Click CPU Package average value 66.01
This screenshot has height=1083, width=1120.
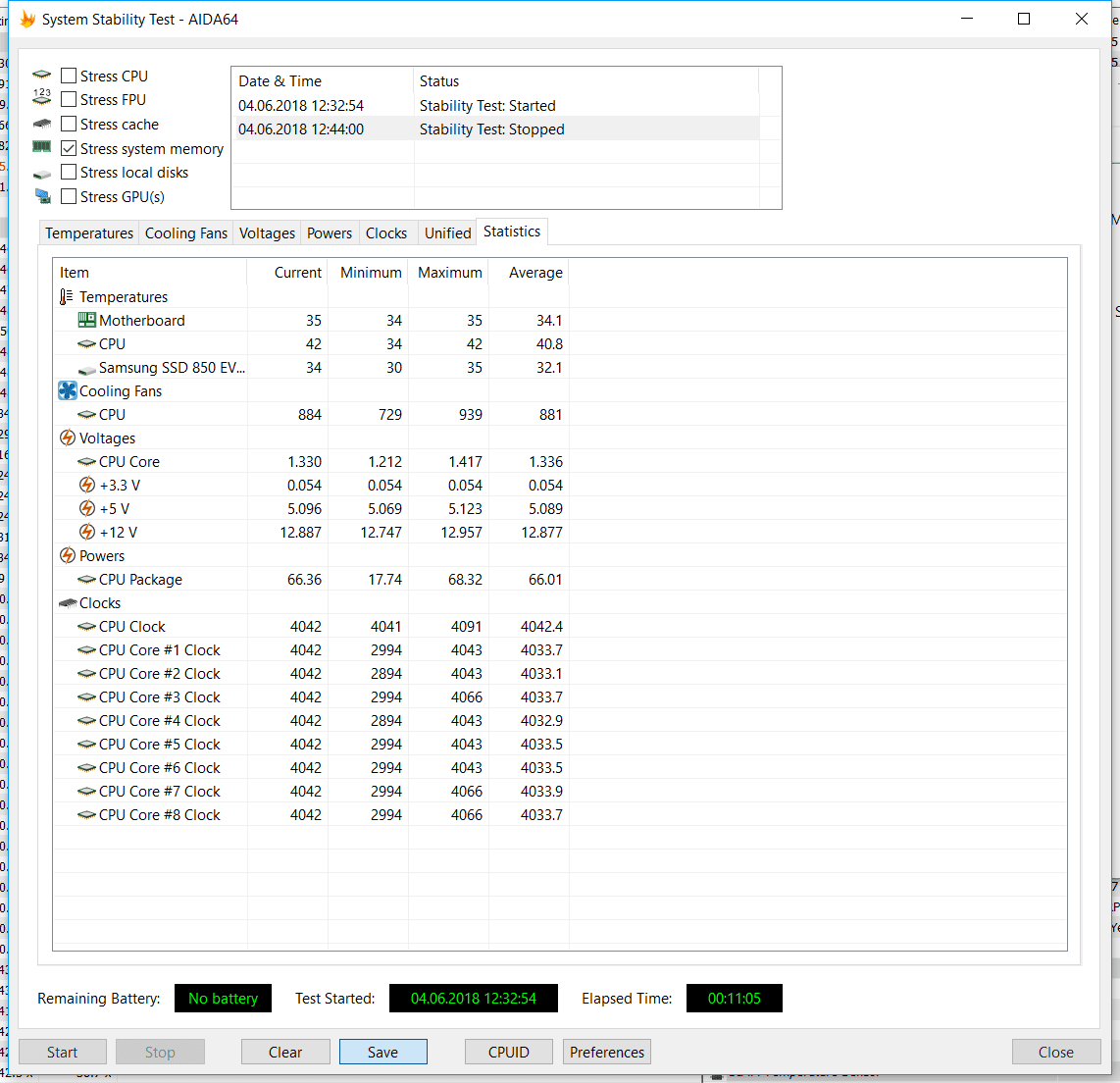[x=545, y=580]
